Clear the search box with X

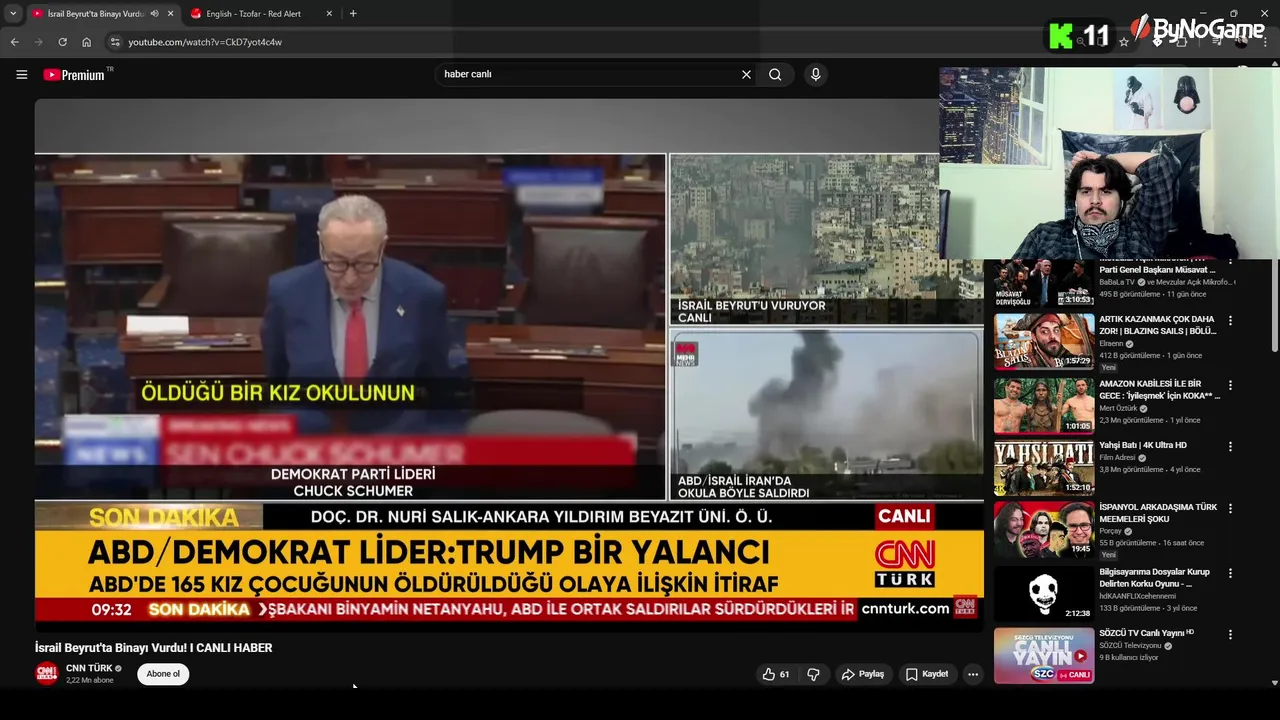(x=746, y=74)
